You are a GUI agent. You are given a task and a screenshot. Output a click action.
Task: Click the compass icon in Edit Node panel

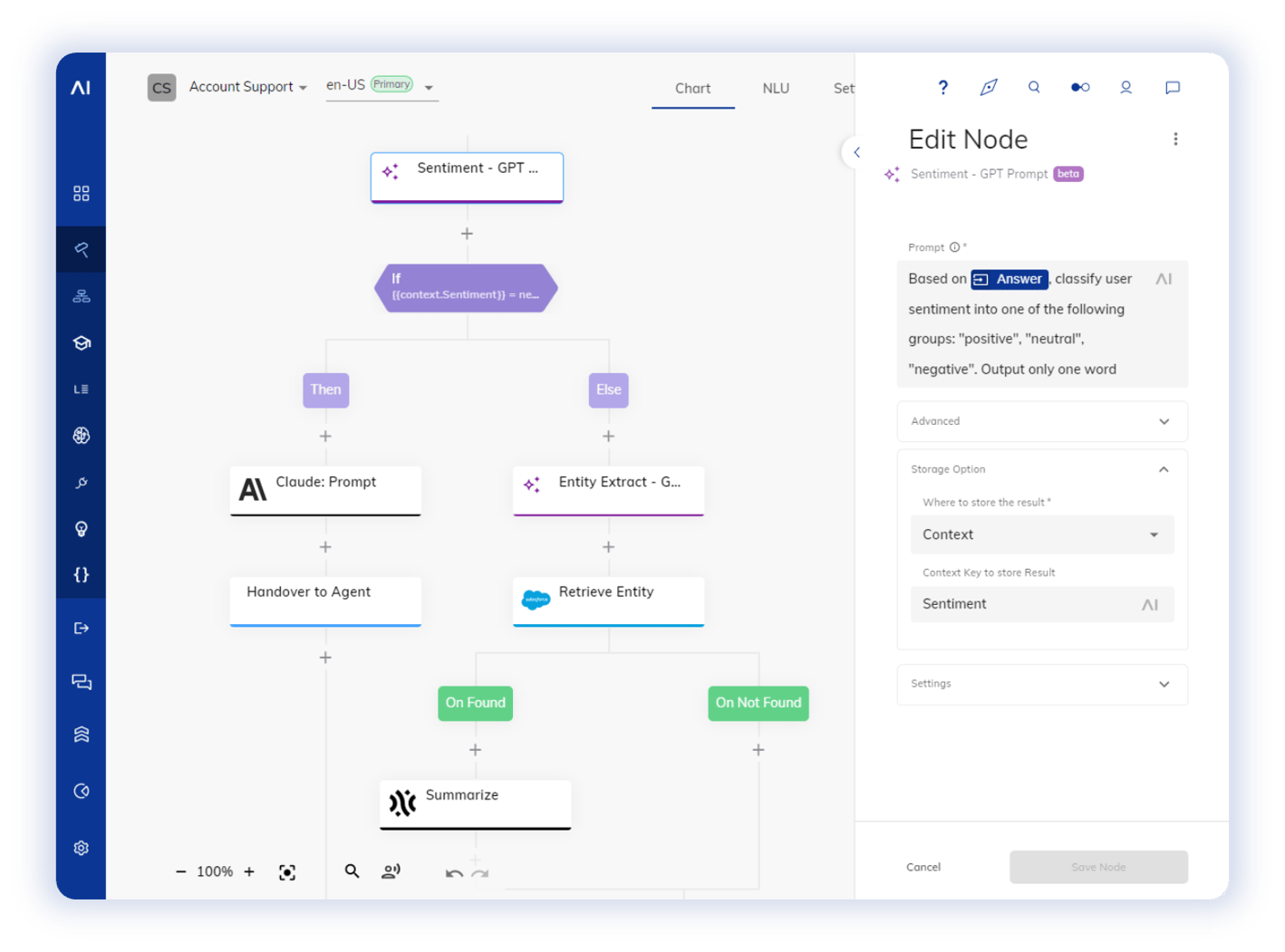point(988,87)
